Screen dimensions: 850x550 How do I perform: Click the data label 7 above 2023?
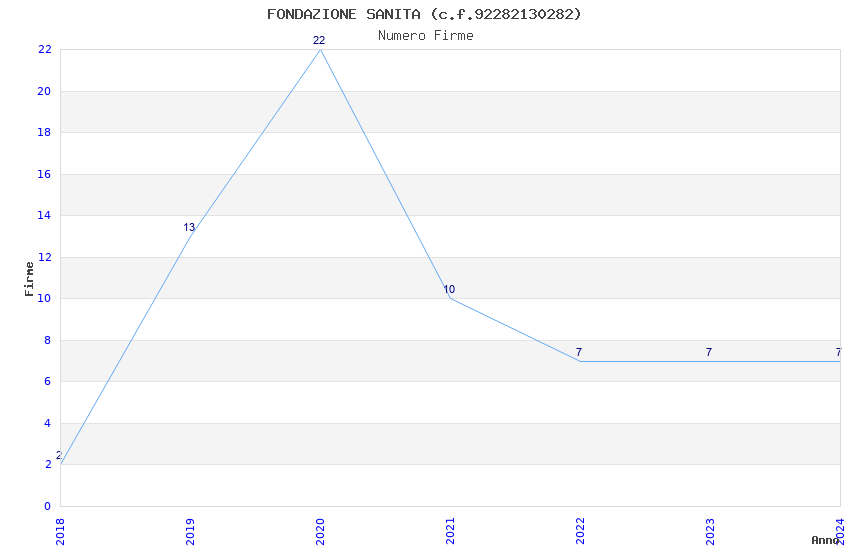pos(709,352)
